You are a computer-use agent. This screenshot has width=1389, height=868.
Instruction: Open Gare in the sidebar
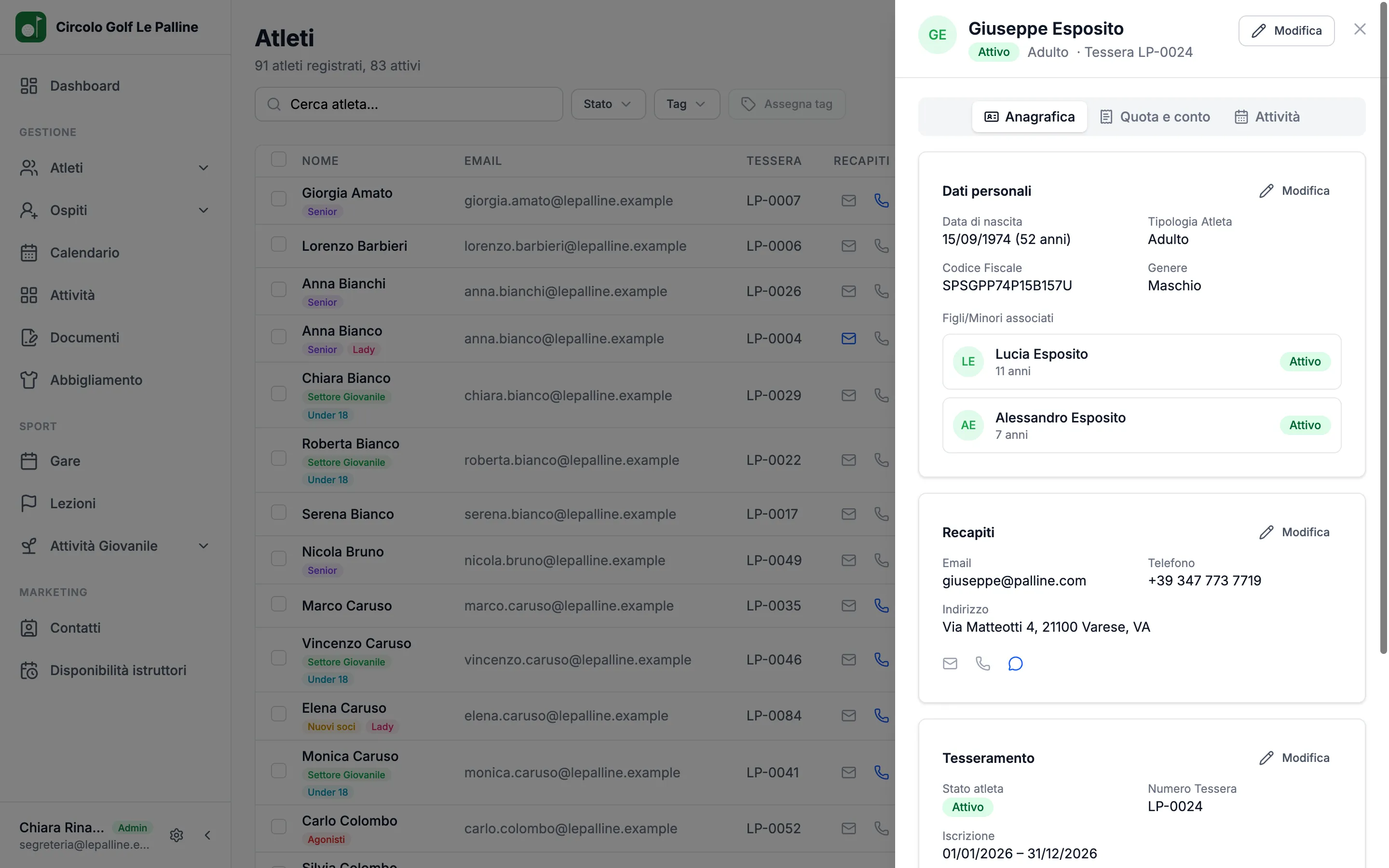click(x=115, y=461)
